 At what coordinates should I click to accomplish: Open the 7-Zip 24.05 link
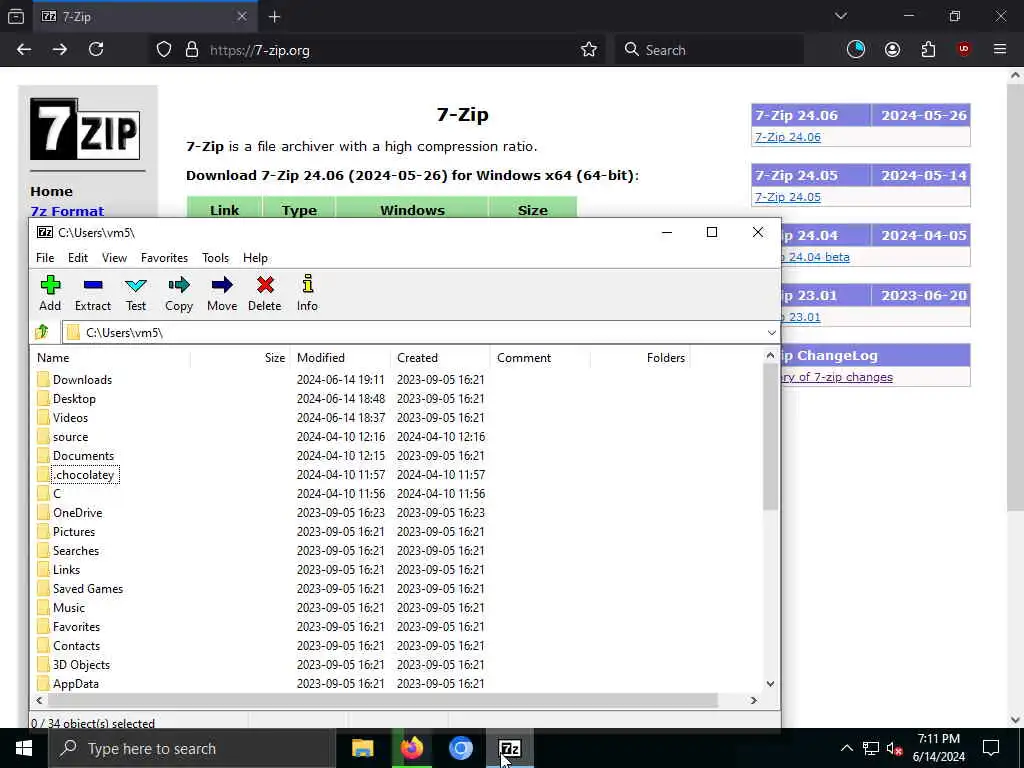[x=788, y=197]
